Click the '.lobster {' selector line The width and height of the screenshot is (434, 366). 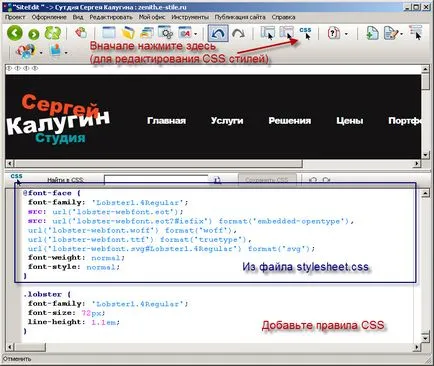coord(47,294)
